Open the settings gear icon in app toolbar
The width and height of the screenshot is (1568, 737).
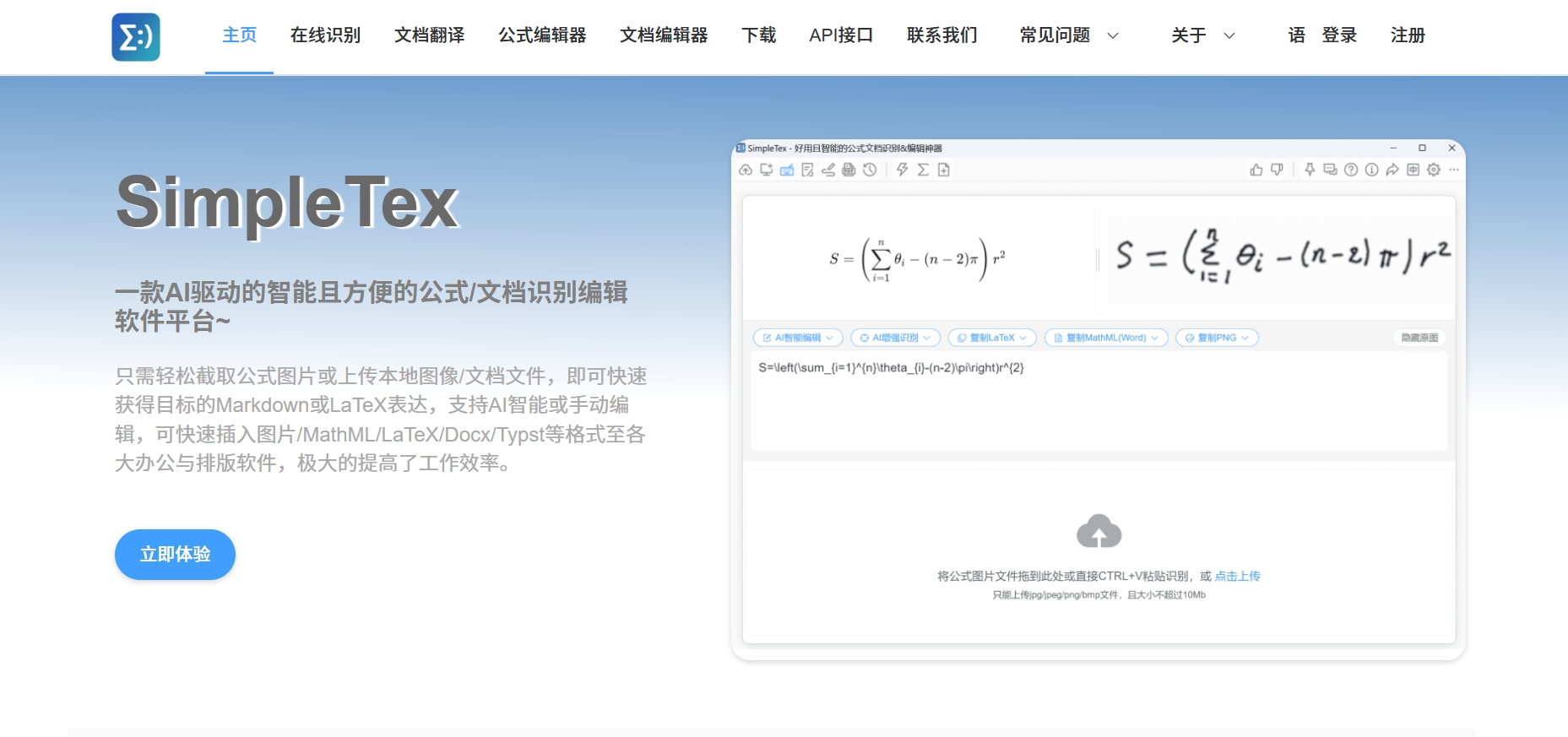pyautogui.click(x=1434, y=170)
